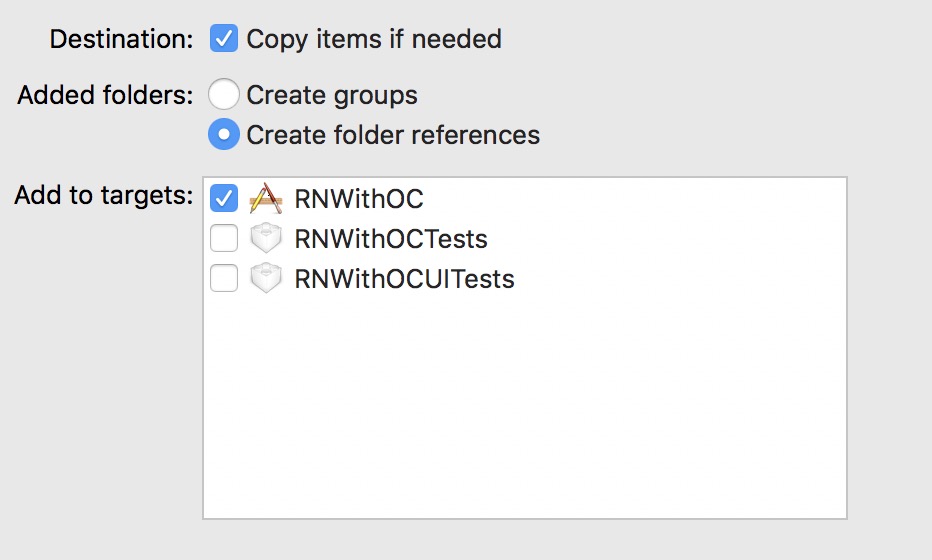The image size is (932, 560).
Task: Click the "Destination:" label
Action: (122, 39)
